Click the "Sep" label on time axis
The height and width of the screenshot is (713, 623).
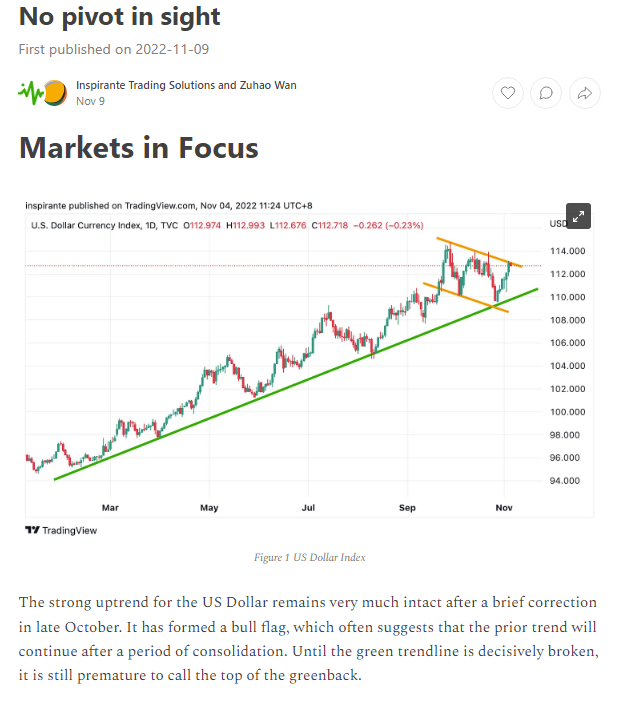pyautogui.click(x=406, y=508)
